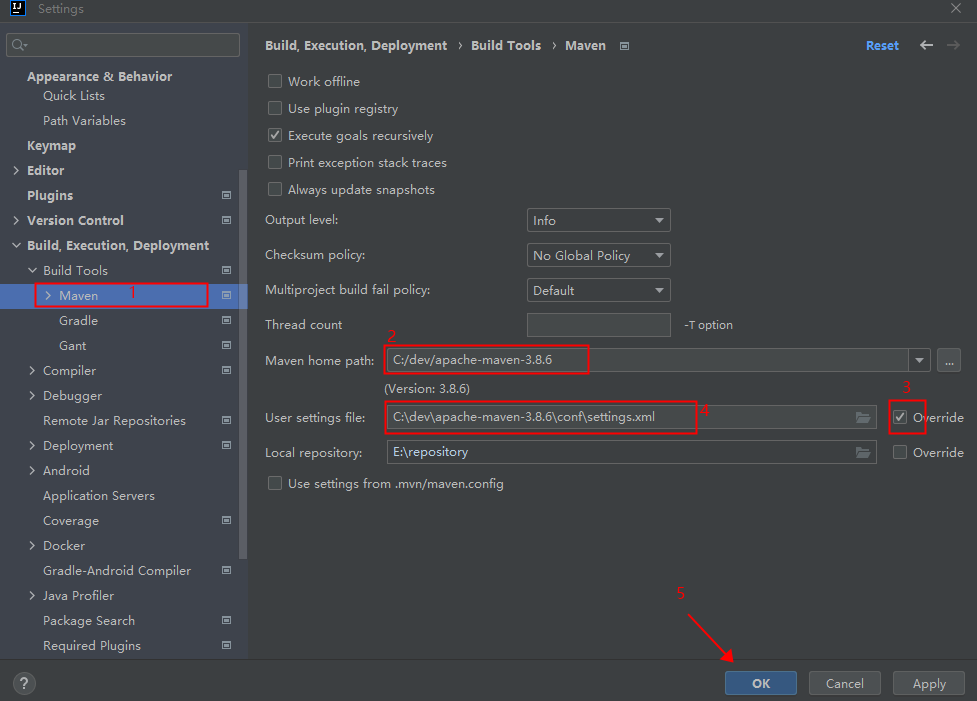Select Gradle in Build Tools tree
Viewport: 977px width, 701px height.
(78, 320)
